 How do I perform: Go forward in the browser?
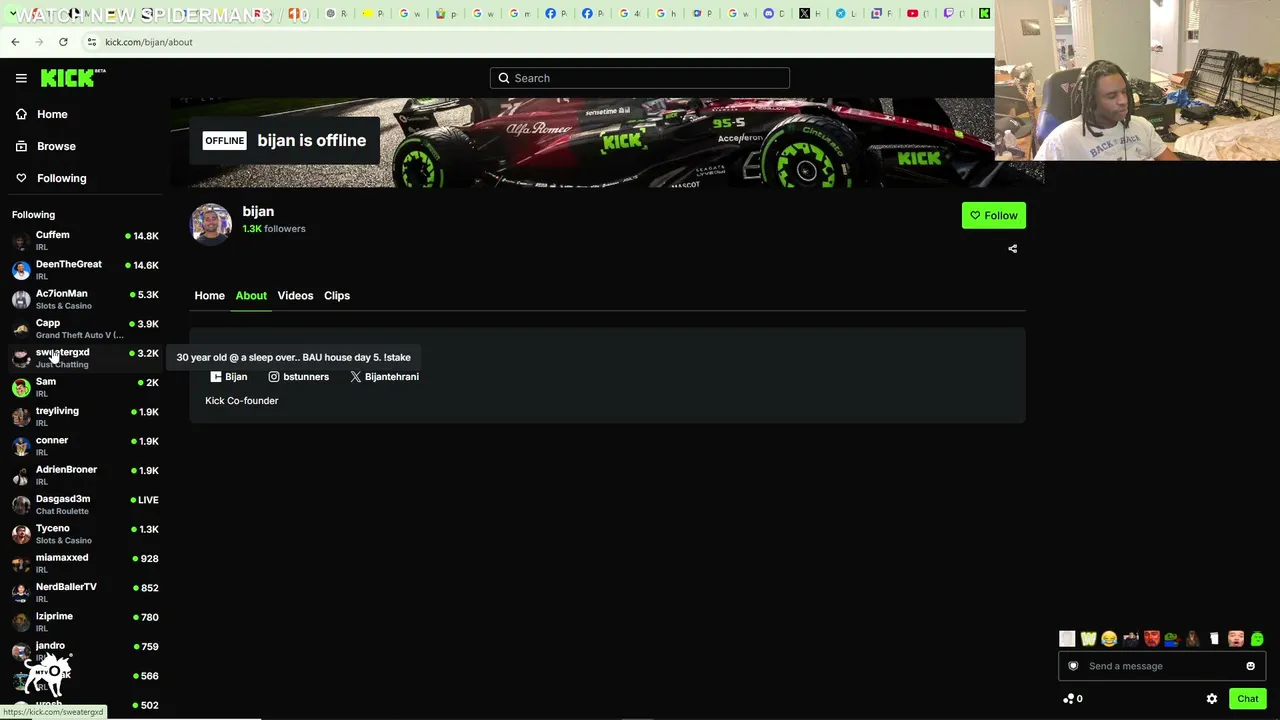coord(39,42)
